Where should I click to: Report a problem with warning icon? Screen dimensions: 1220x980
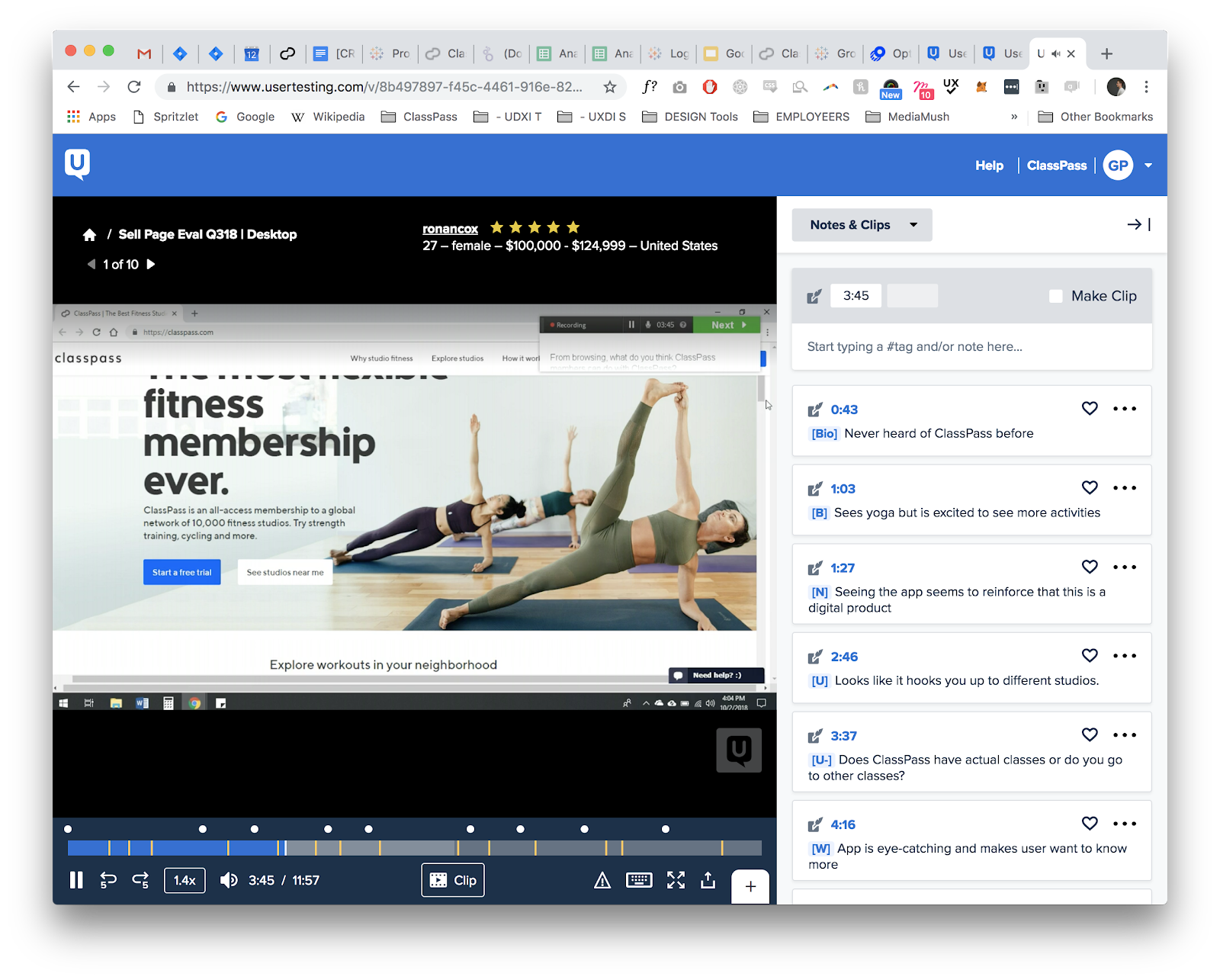[602, 881]
